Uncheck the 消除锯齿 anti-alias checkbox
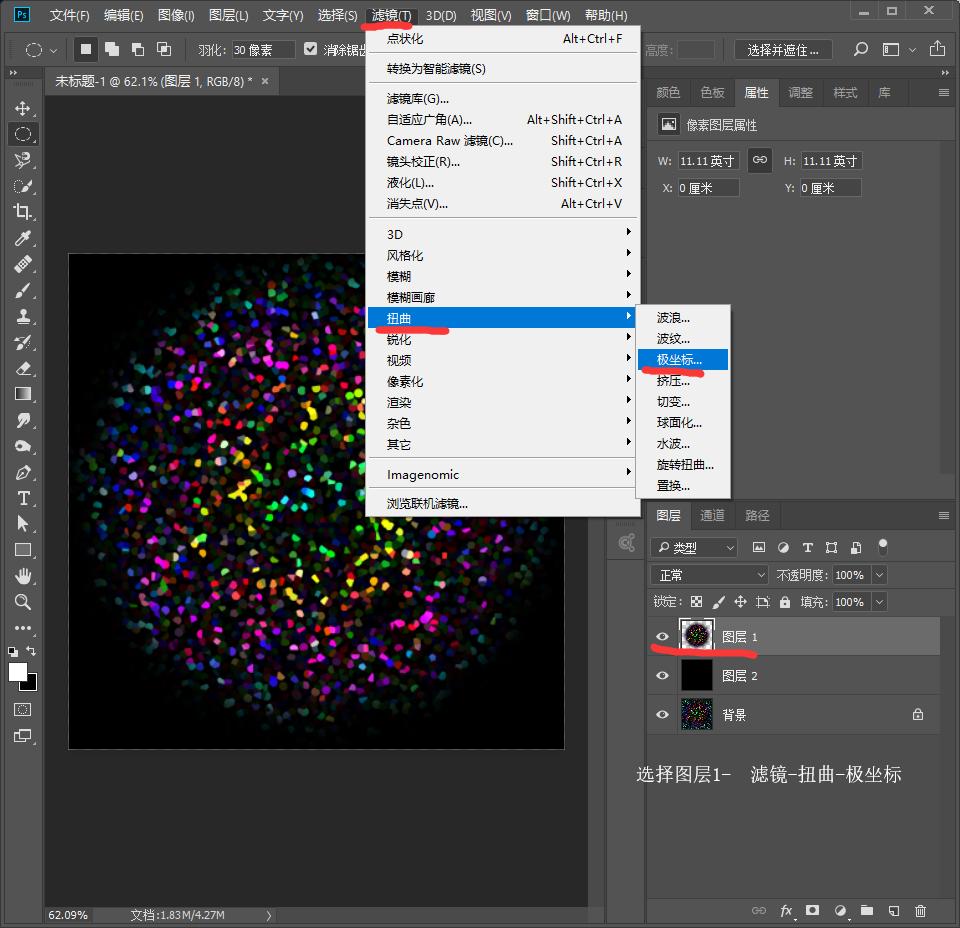Screen dimensions: 960x928 (x=311, y=49)
